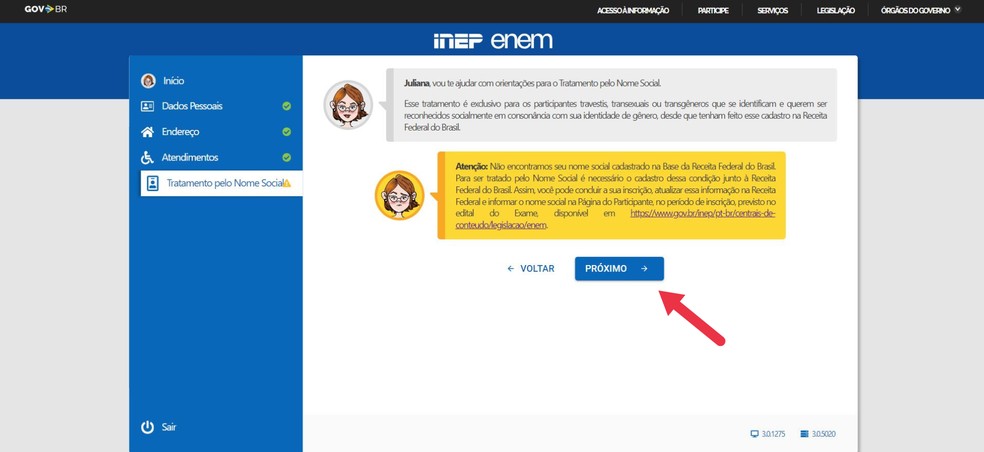Click the monitor icon version 3.0.1275
984x452 pixels.
[755, 434]
